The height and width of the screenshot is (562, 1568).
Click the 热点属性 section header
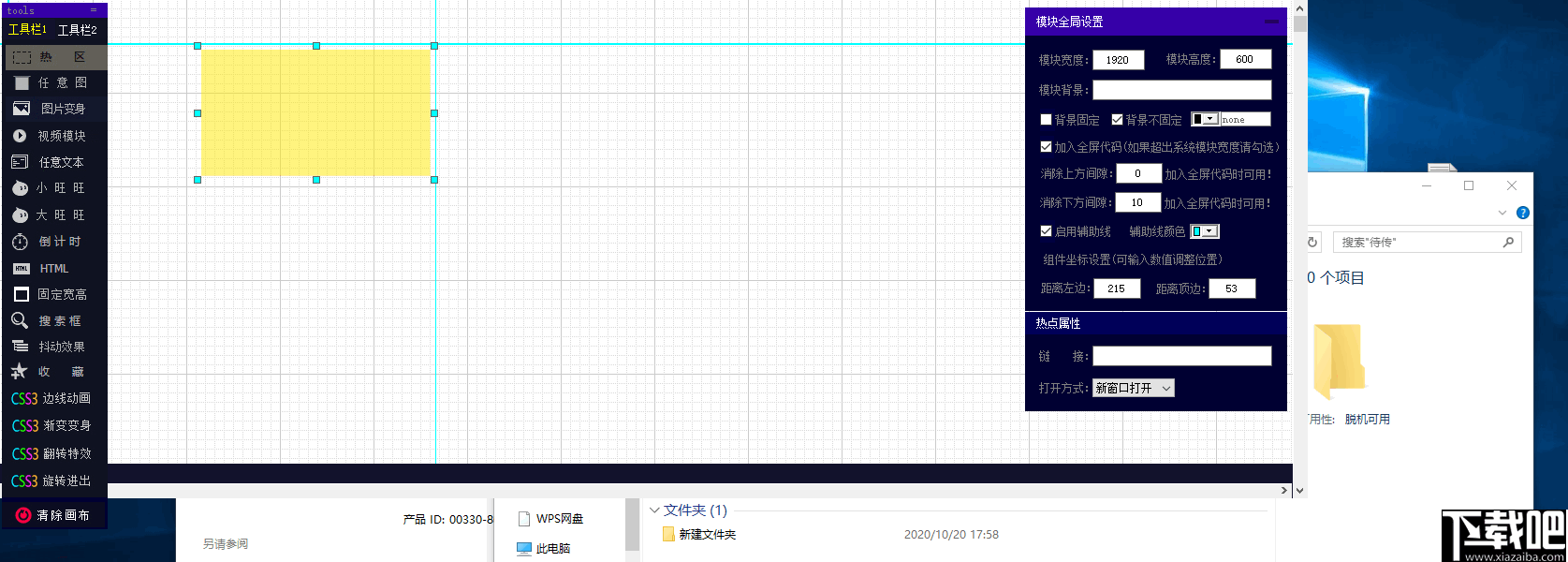click(1155, 323)
